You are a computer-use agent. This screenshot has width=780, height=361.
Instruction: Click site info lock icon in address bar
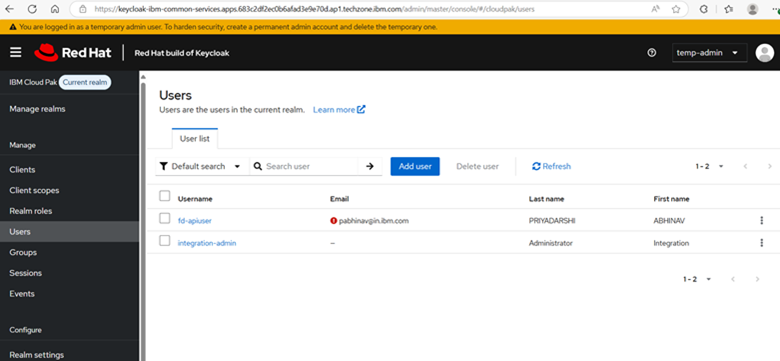point(83,9)
